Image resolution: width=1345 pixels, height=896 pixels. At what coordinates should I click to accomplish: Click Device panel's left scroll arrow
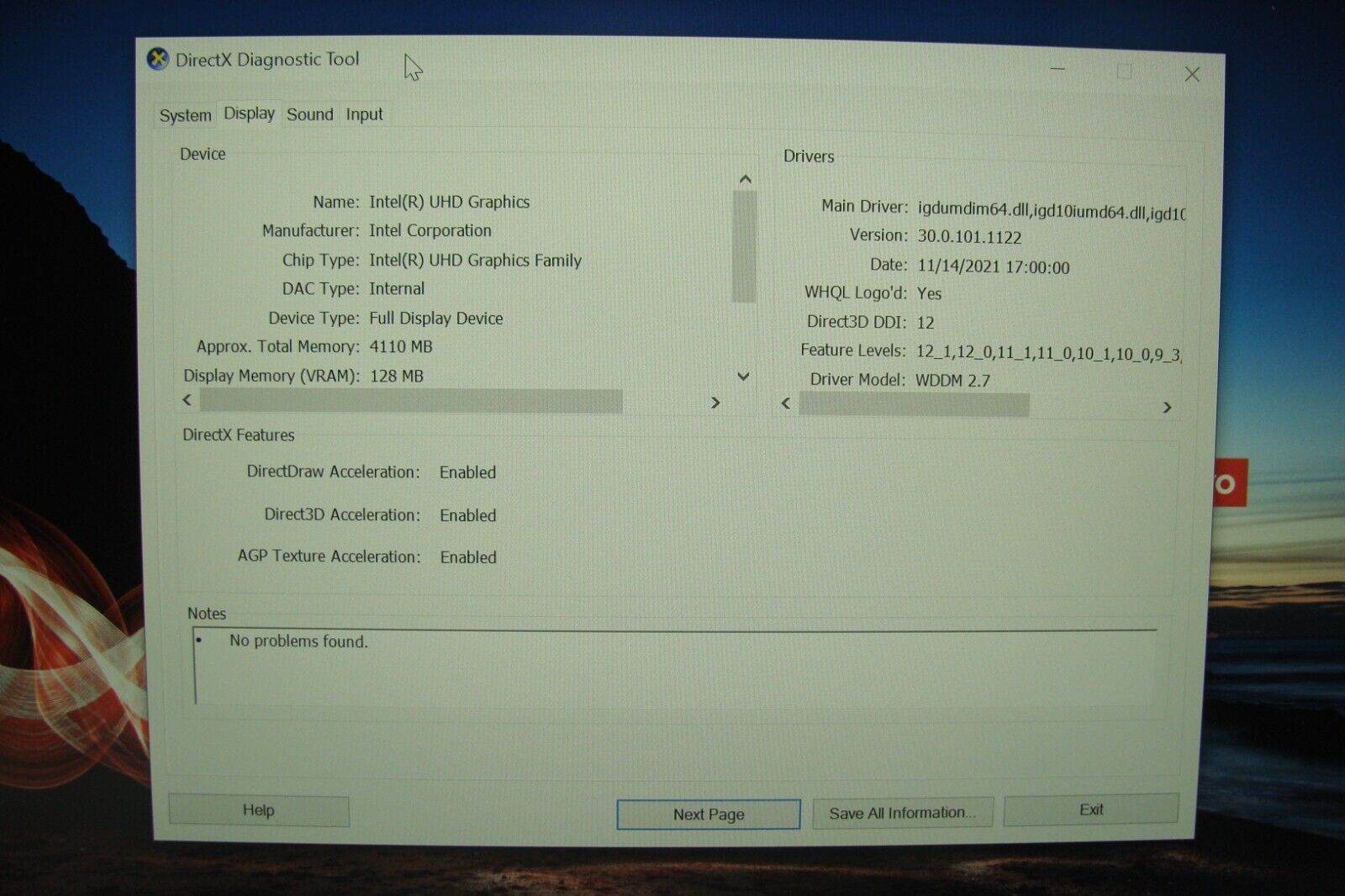[x=187, y=400]
